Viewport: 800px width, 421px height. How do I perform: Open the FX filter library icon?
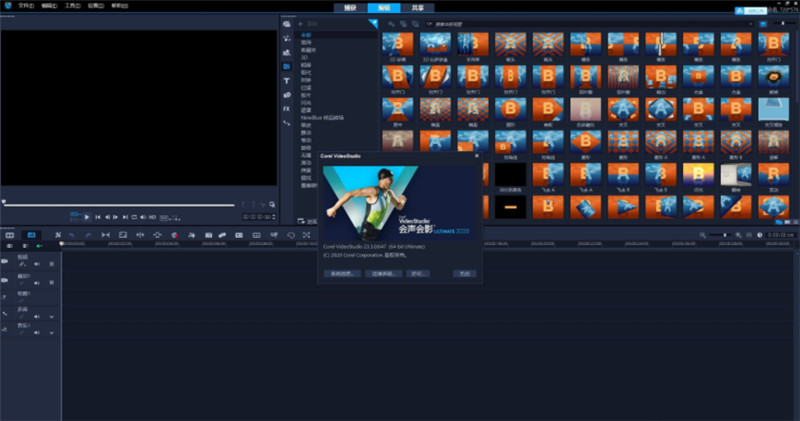[x=287, y=109]
